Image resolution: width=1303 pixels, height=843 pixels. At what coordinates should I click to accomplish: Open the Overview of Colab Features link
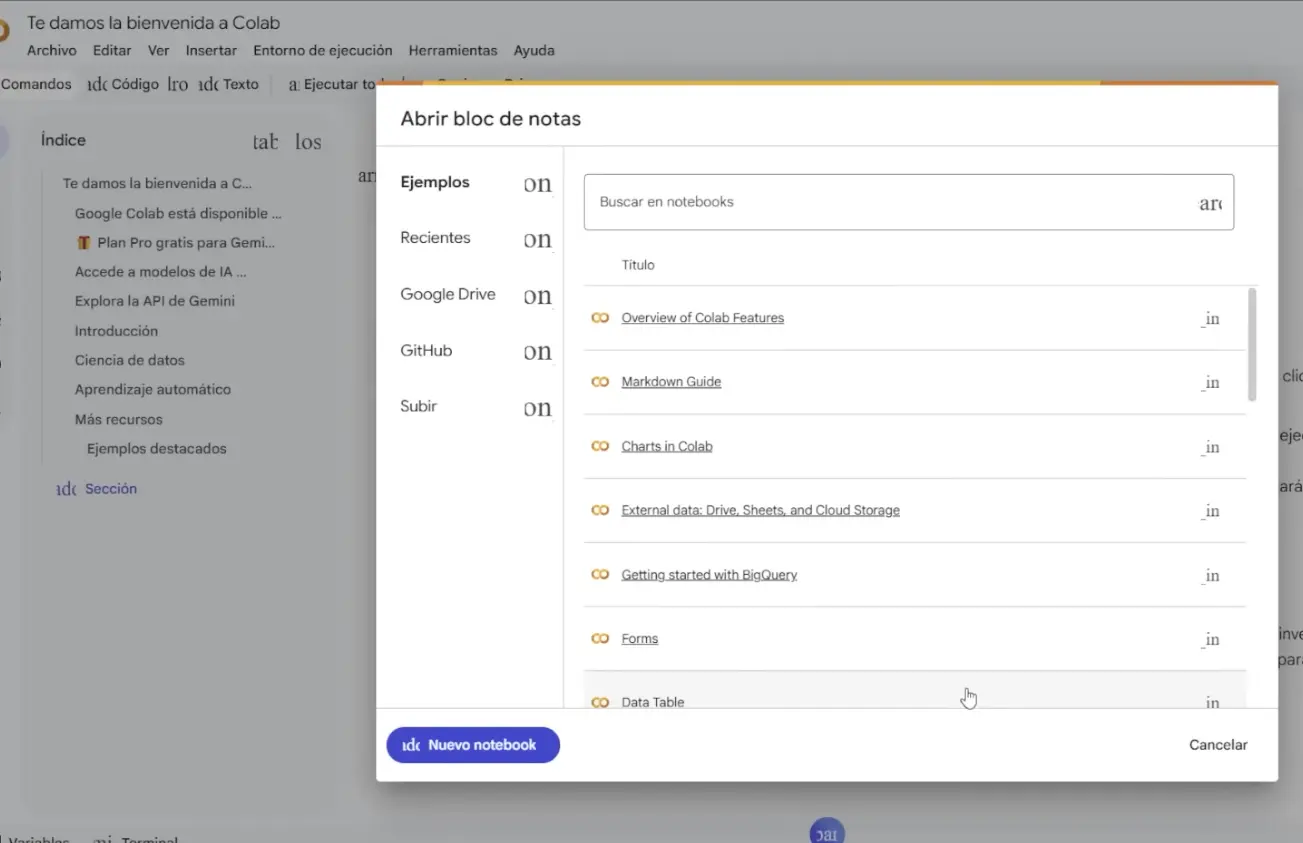(702, 318)
